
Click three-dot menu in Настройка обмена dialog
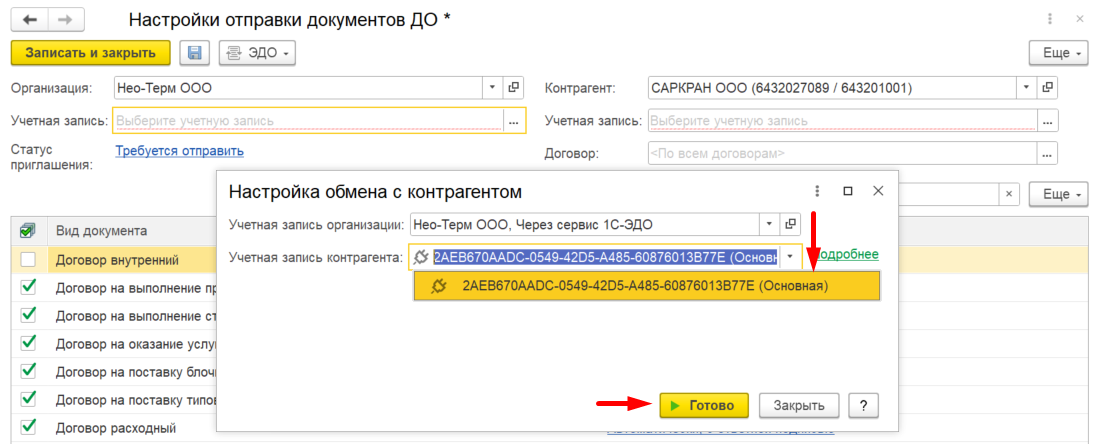pos(817,191)
